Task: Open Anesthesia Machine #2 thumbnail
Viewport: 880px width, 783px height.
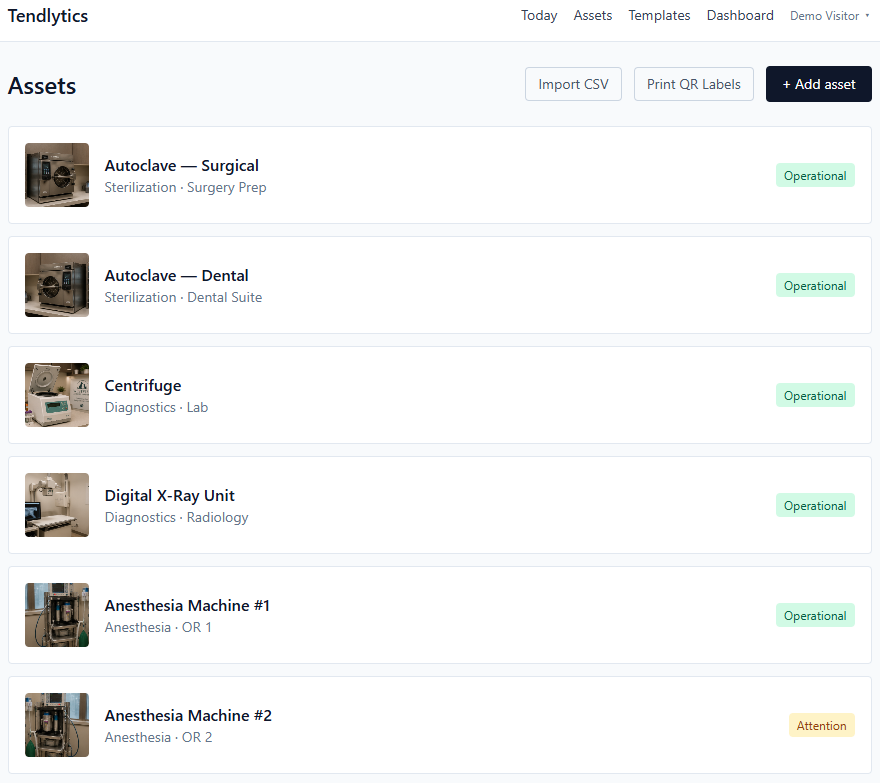Action: (57, 725)
